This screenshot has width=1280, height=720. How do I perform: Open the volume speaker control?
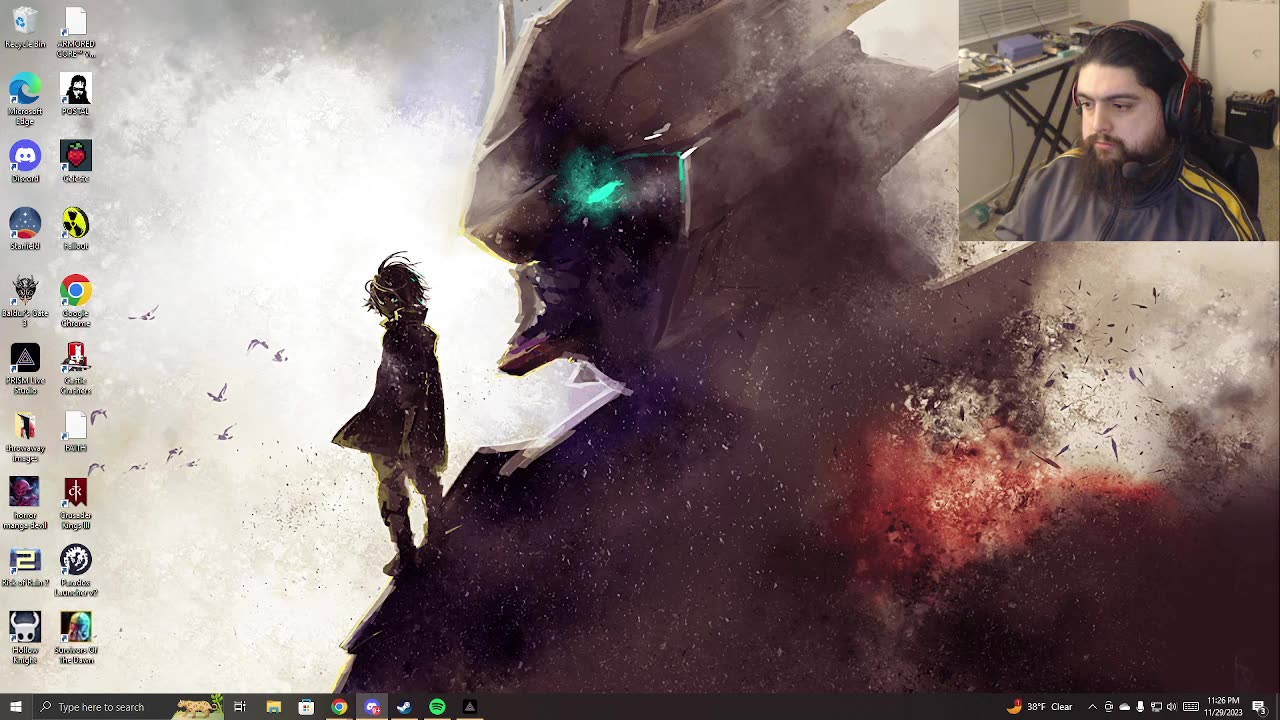tap(1172, 707)
